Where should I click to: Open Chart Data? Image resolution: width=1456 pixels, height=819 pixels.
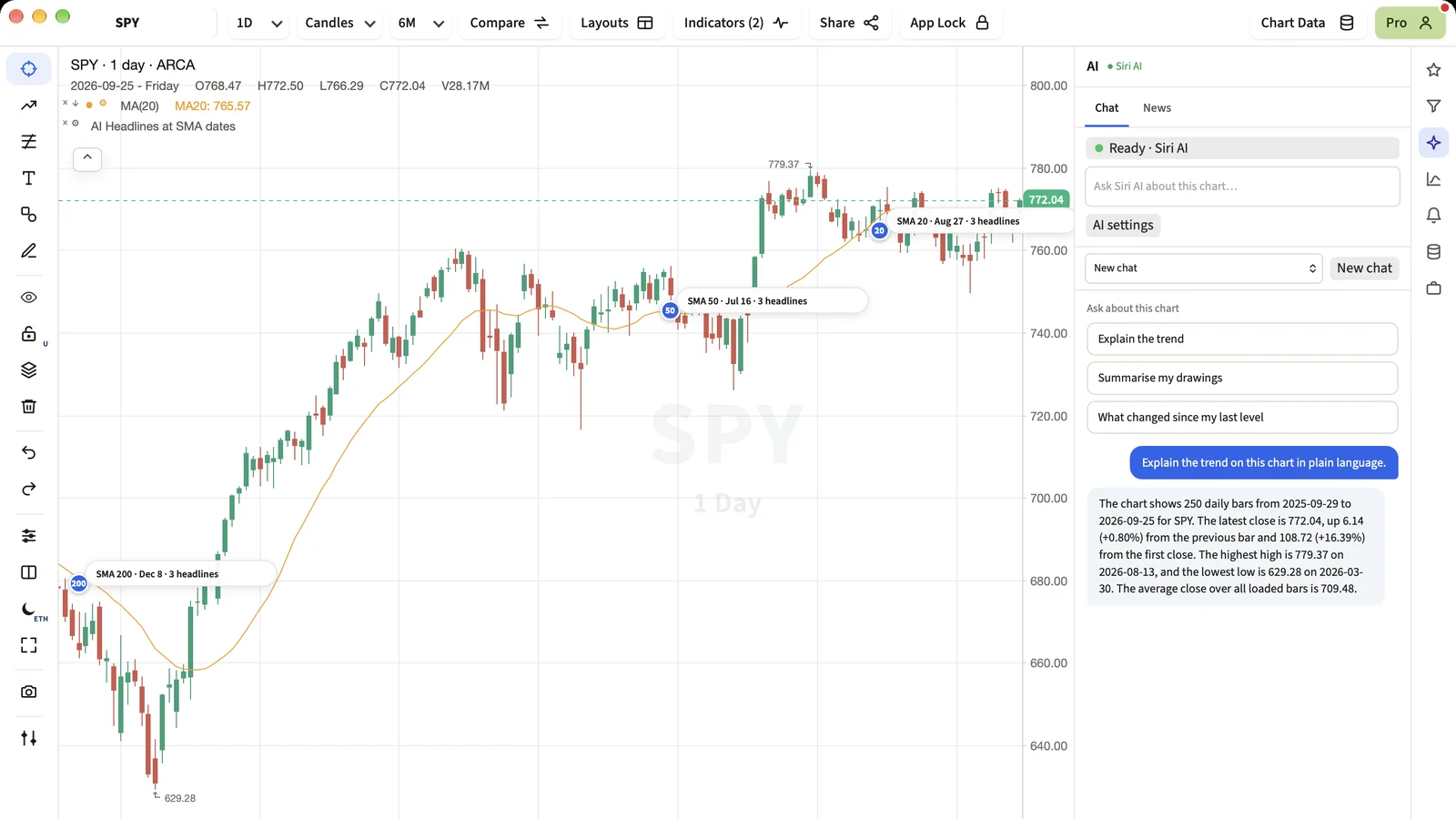pyautogui.click(x=1307, y=23)
